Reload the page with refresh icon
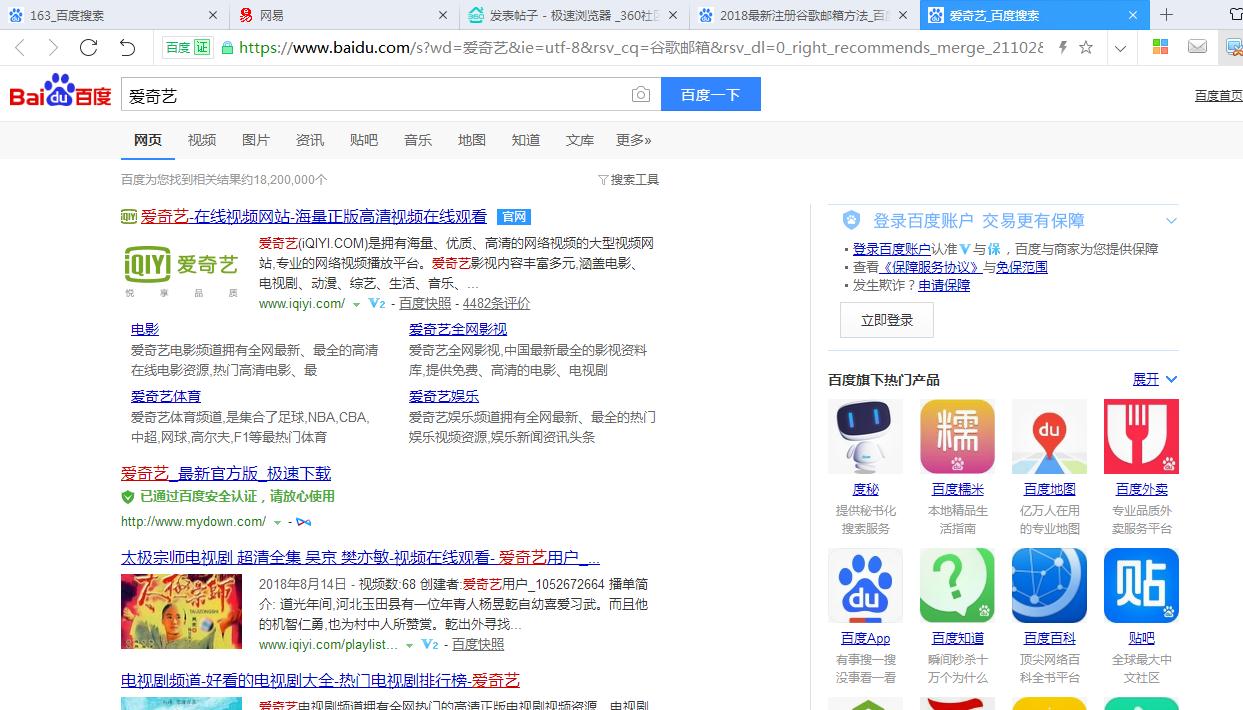This screenshot has height=710, width=1243. pos(88,47)
